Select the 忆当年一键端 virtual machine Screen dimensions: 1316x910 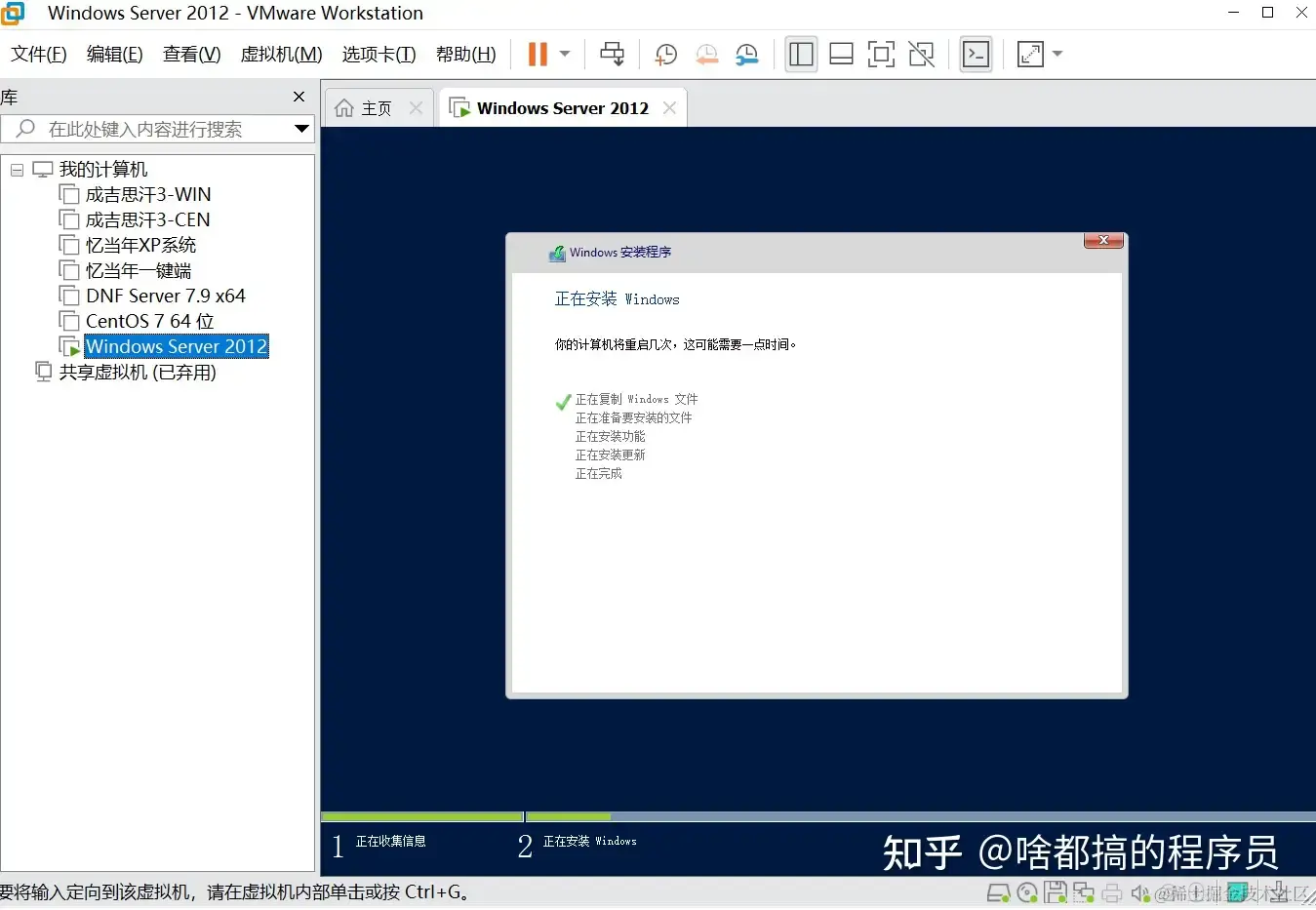[x=139, y=271]
